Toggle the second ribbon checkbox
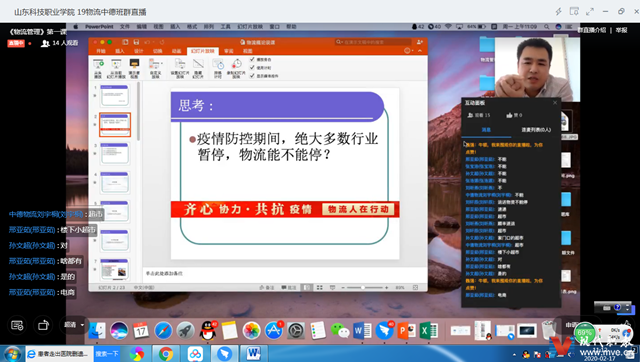The height and width of the screenshot is (362, 640). coord(252,68)
